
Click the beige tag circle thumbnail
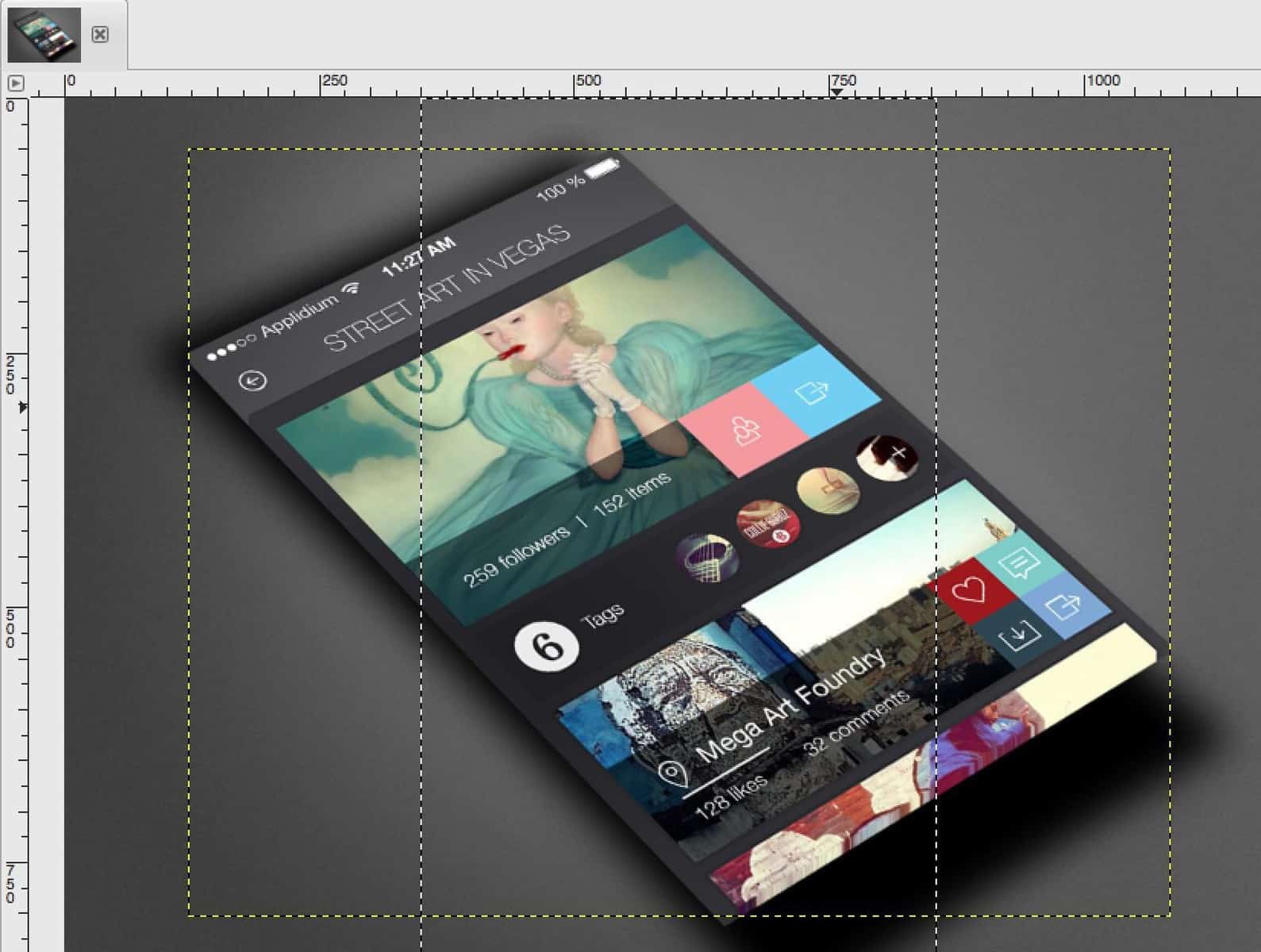tap(828, 491)
